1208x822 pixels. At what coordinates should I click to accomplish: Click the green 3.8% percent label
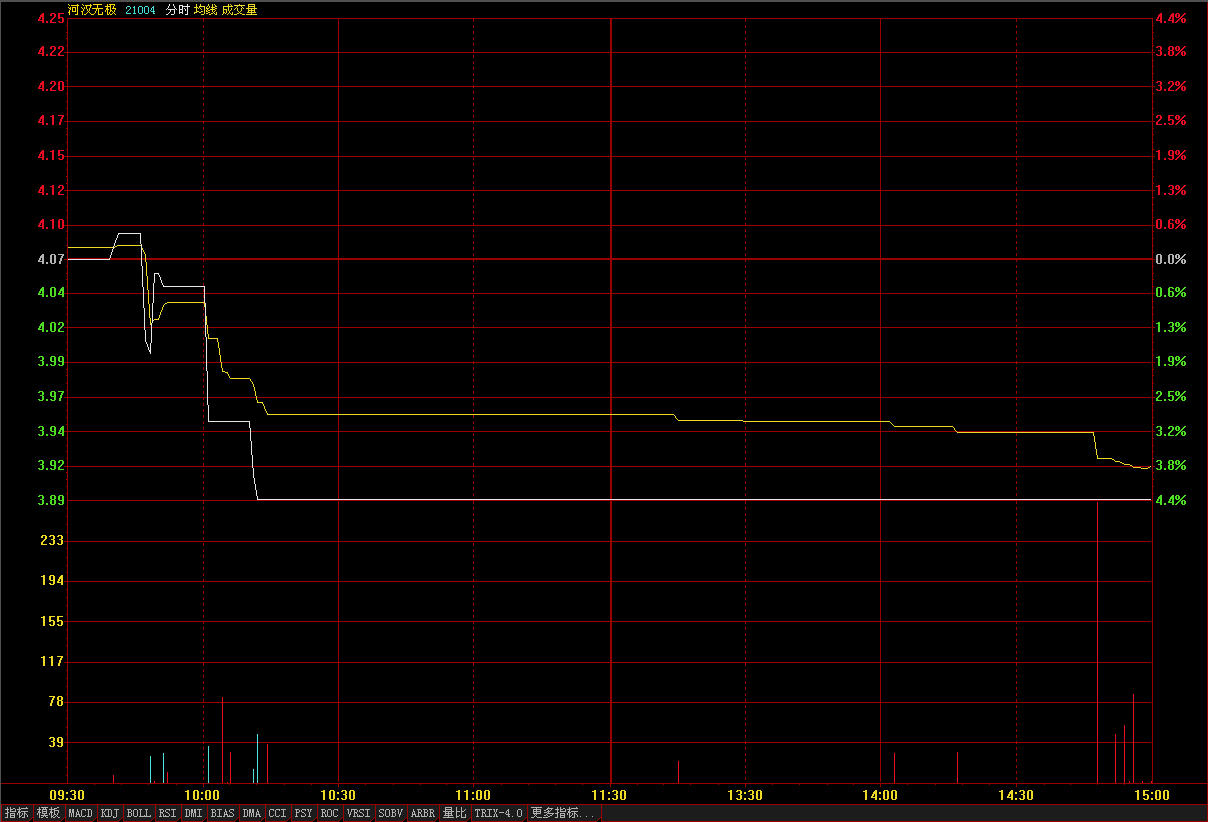click(x=1170, y=465)
